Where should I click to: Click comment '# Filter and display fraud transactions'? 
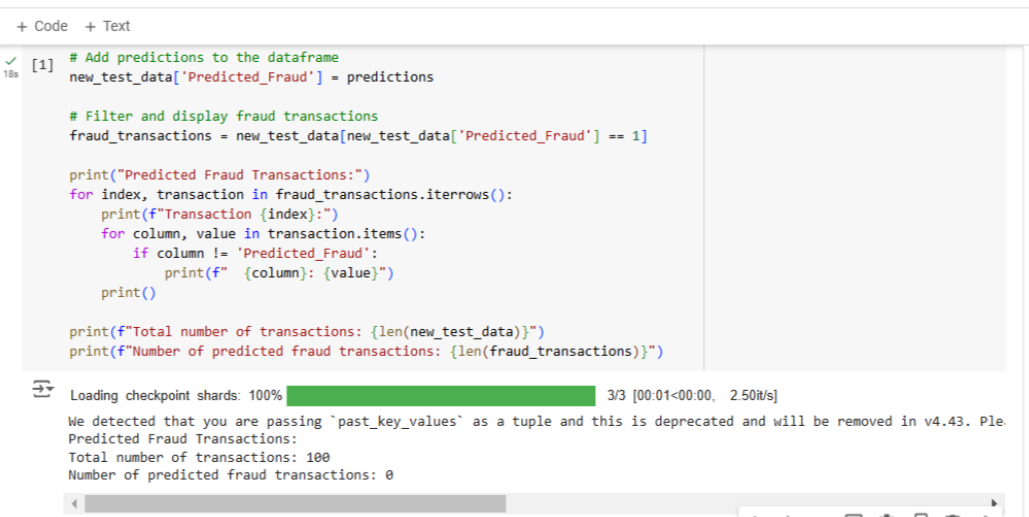[x=224, y=116]
